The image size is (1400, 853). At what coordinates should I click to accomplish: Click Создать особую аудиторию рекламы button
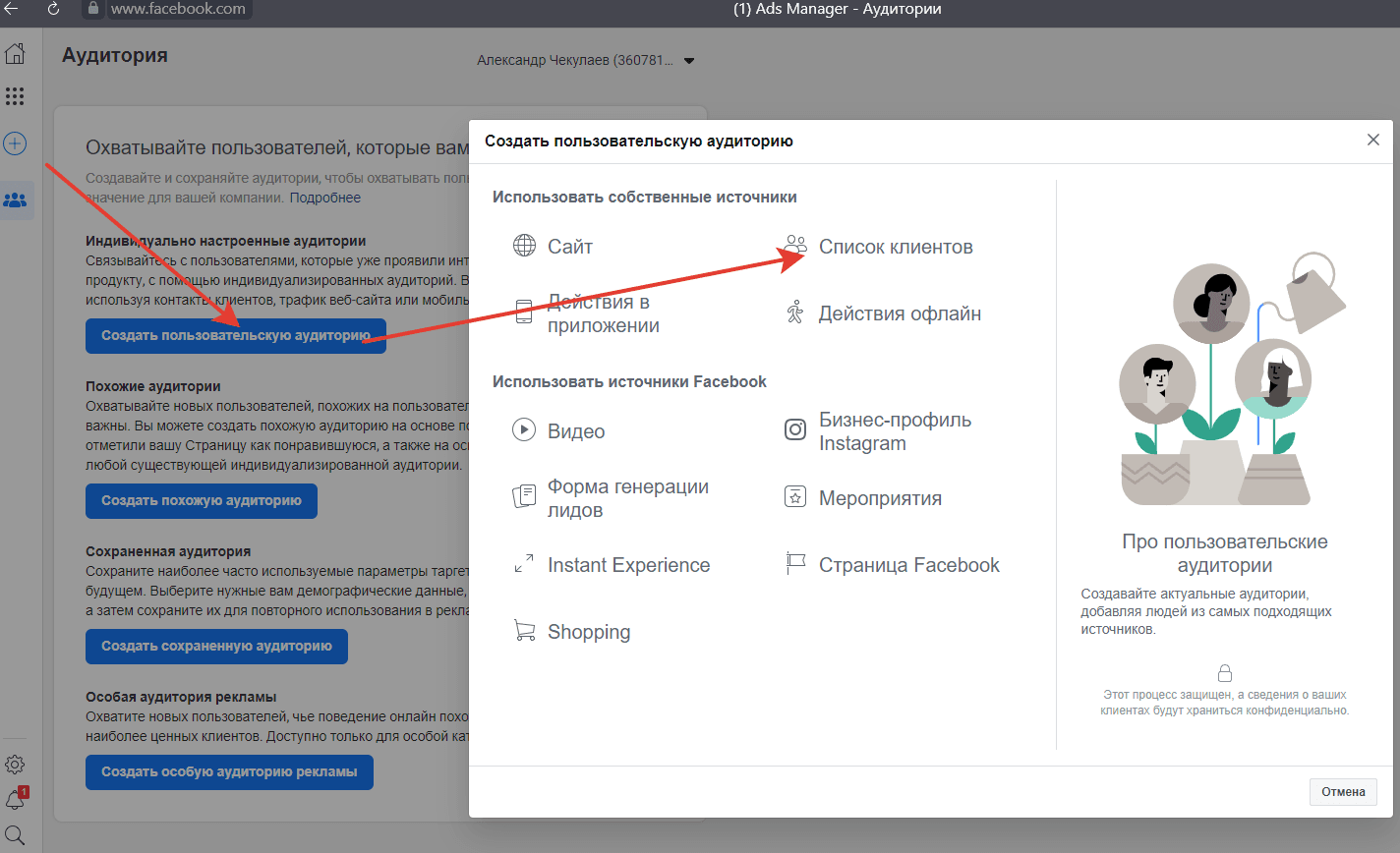229,772
